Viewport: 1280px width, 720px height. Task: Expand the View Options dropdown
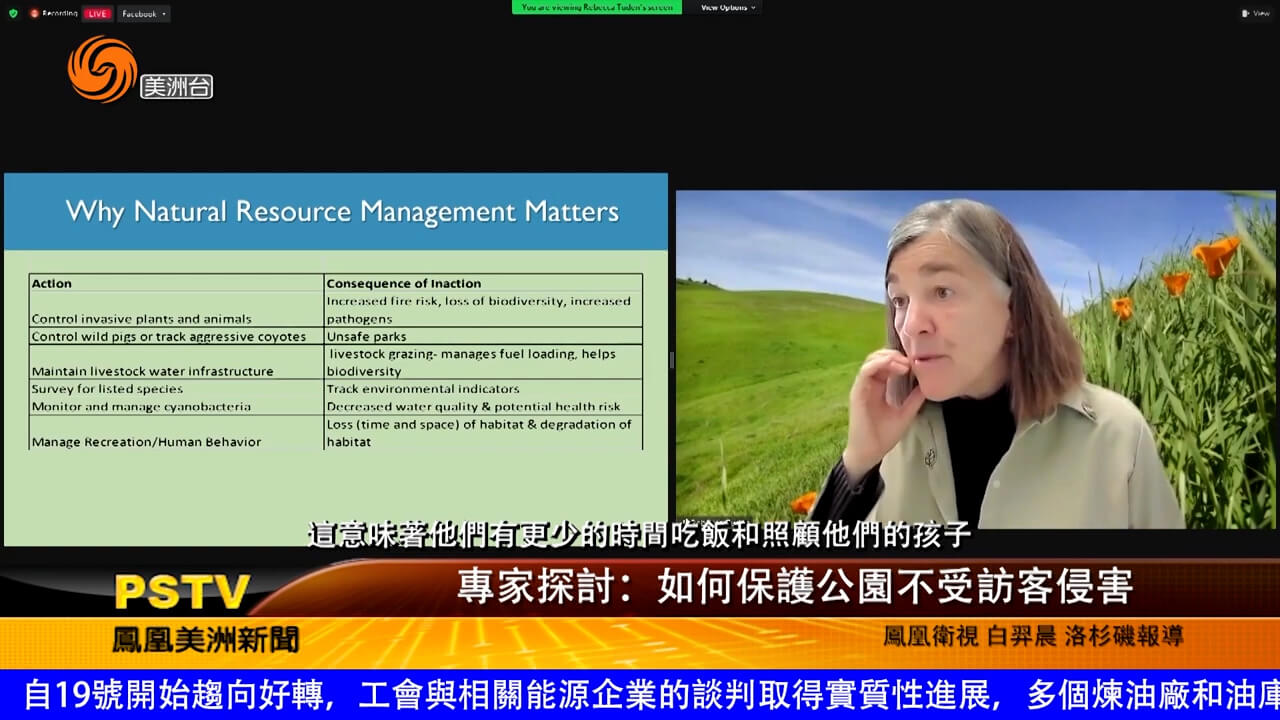coord(727,7)
